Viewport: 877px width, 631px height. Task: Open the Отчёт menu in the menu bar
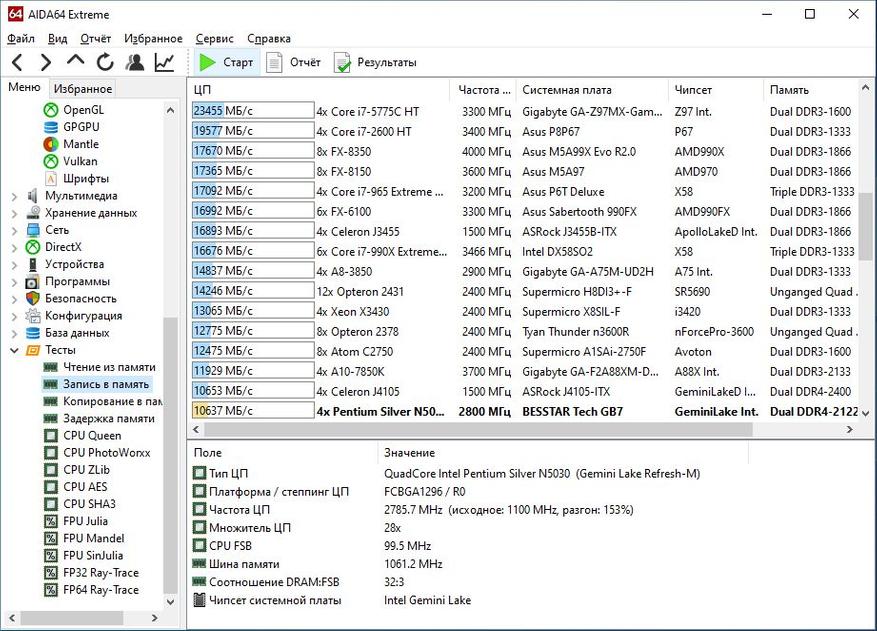coord(95,39)
